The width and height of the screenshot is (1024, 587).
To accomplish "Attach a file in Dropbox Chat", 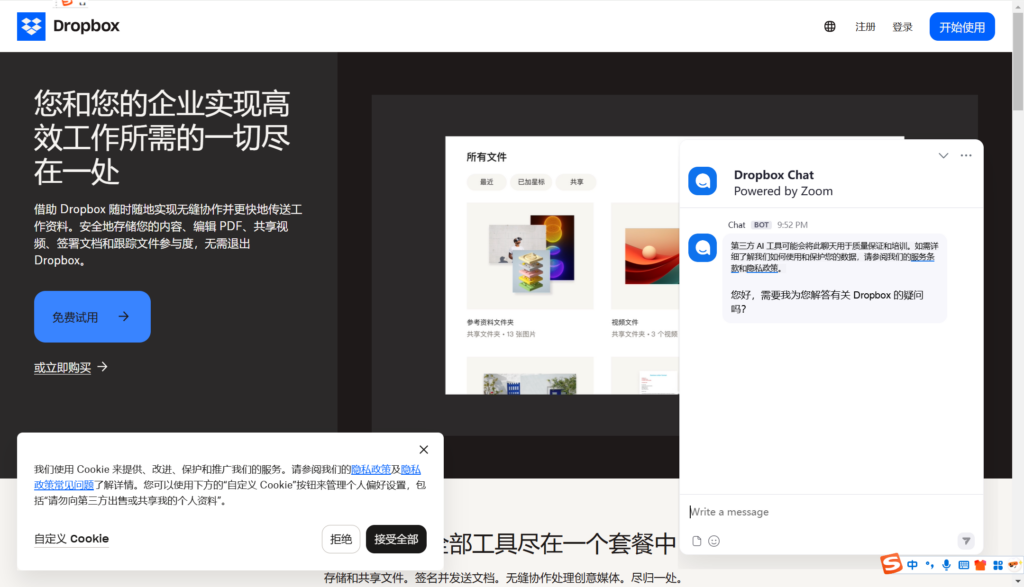I will click(x=696, y=540).
